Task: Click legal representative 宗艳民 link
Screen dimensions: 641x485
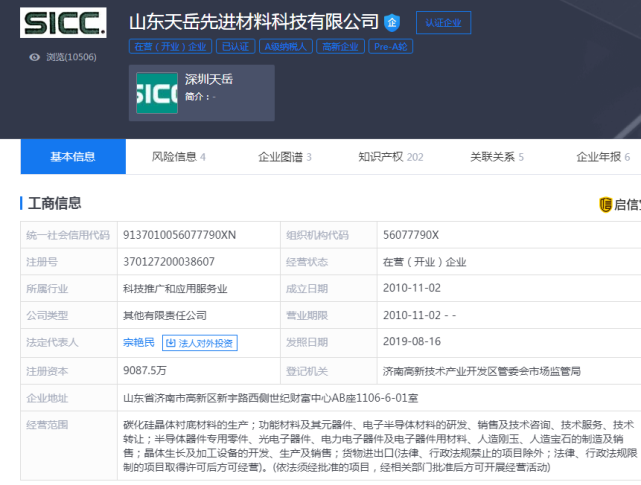Action: click(x=139, y=342)
